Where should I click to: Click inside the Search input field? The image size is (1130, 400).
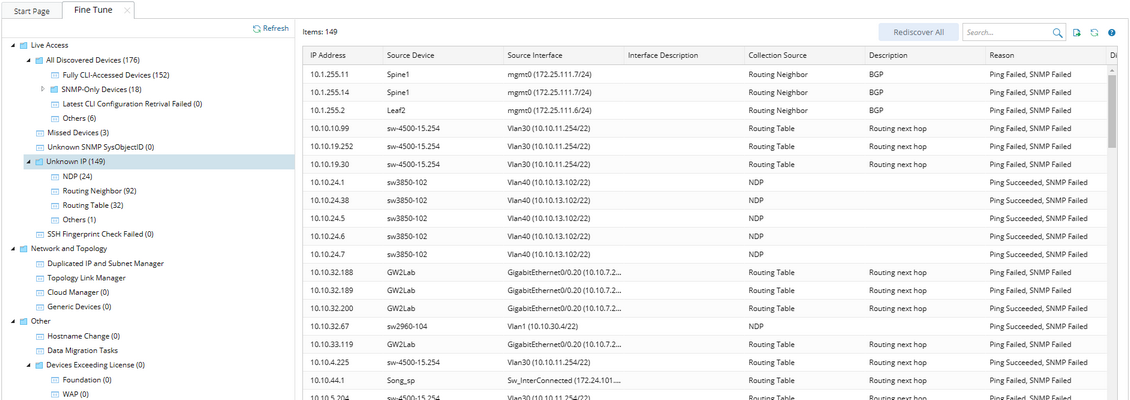click(1006, 33)
